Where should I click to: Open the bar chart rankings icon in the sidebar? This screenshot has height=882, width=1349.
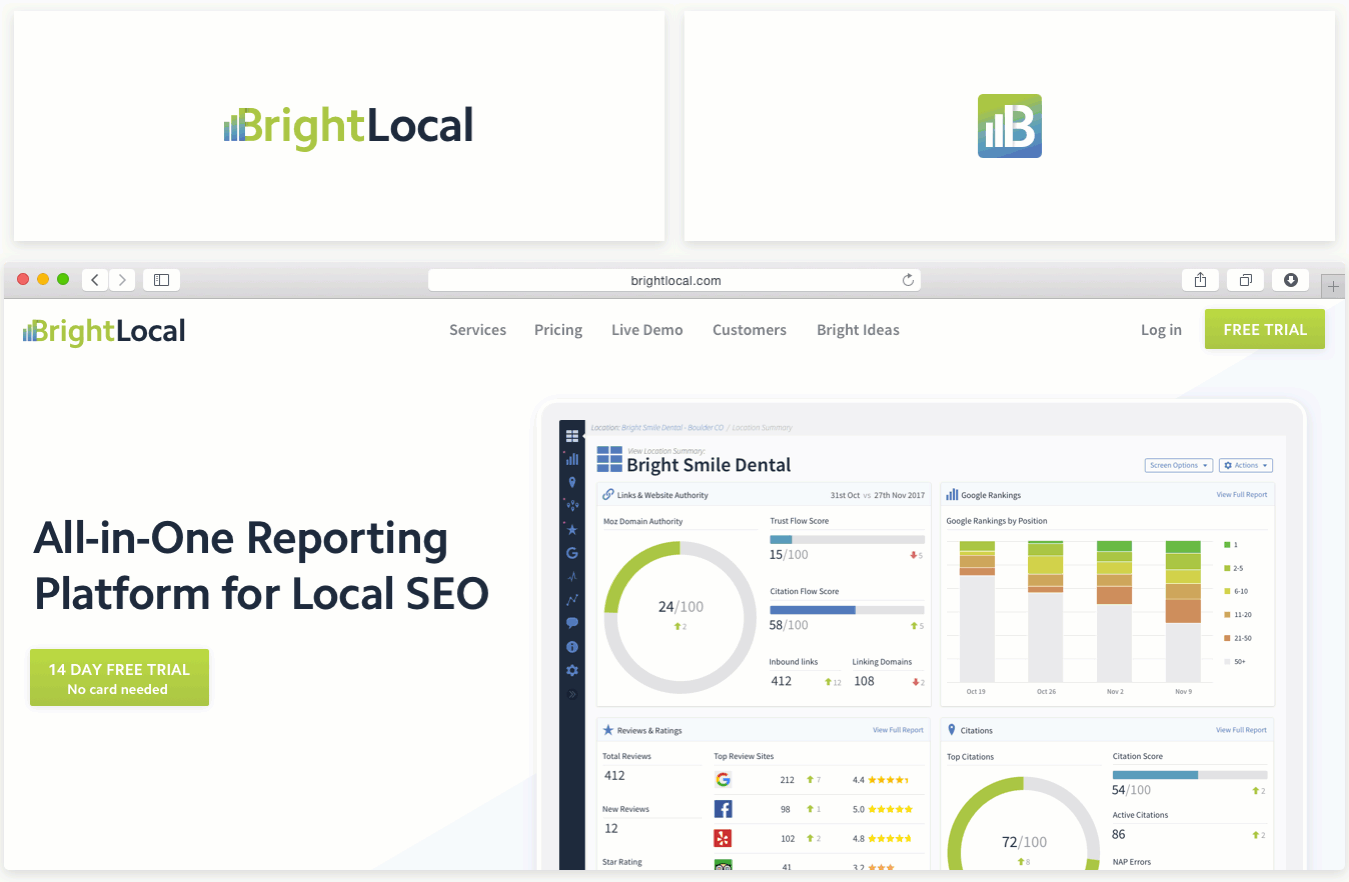click(x=572, y=459)
